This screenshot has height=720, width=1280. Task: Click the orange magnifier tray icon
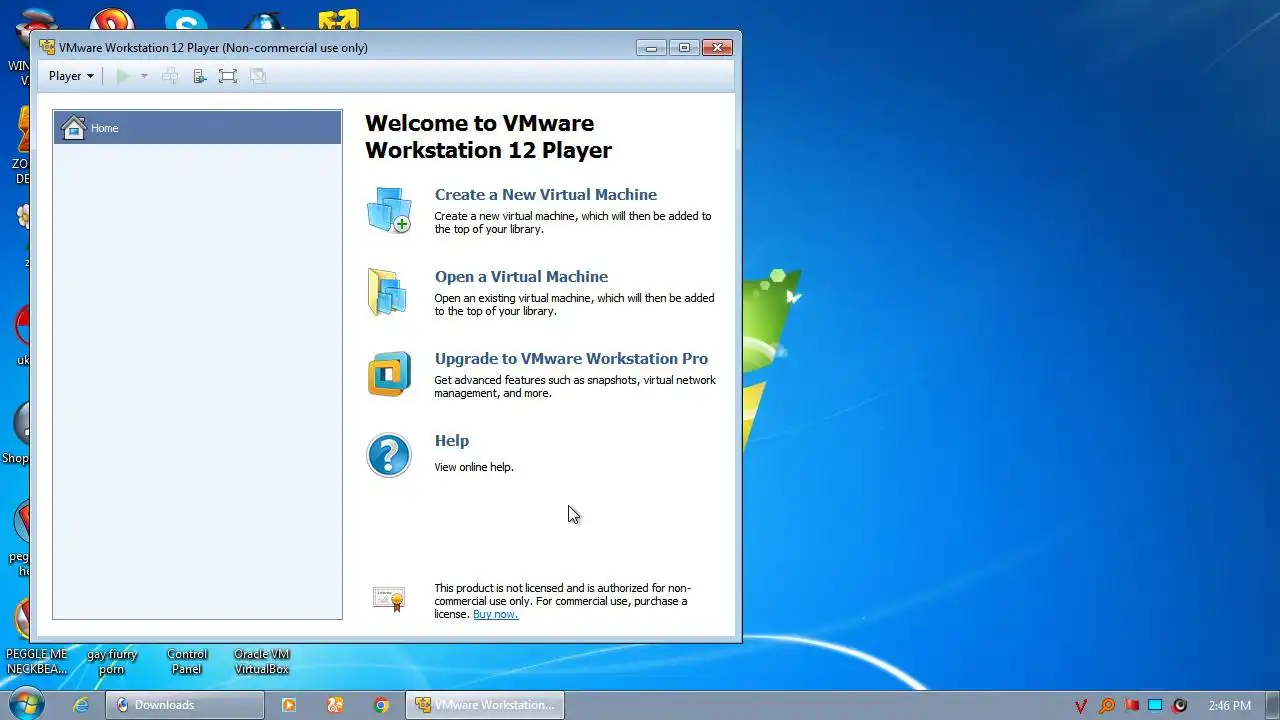click(x=1107, y=706)
